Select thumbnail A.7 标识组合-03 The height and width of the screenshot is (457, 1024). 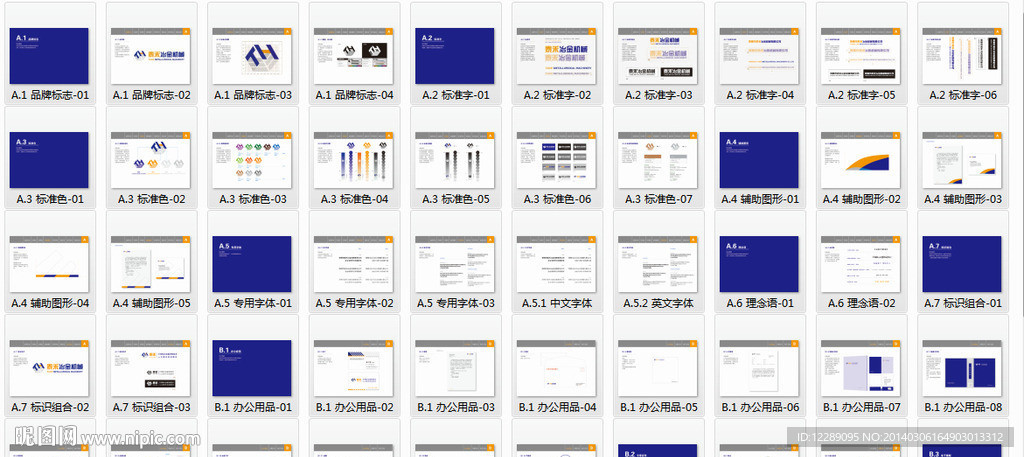coord(150,368)
